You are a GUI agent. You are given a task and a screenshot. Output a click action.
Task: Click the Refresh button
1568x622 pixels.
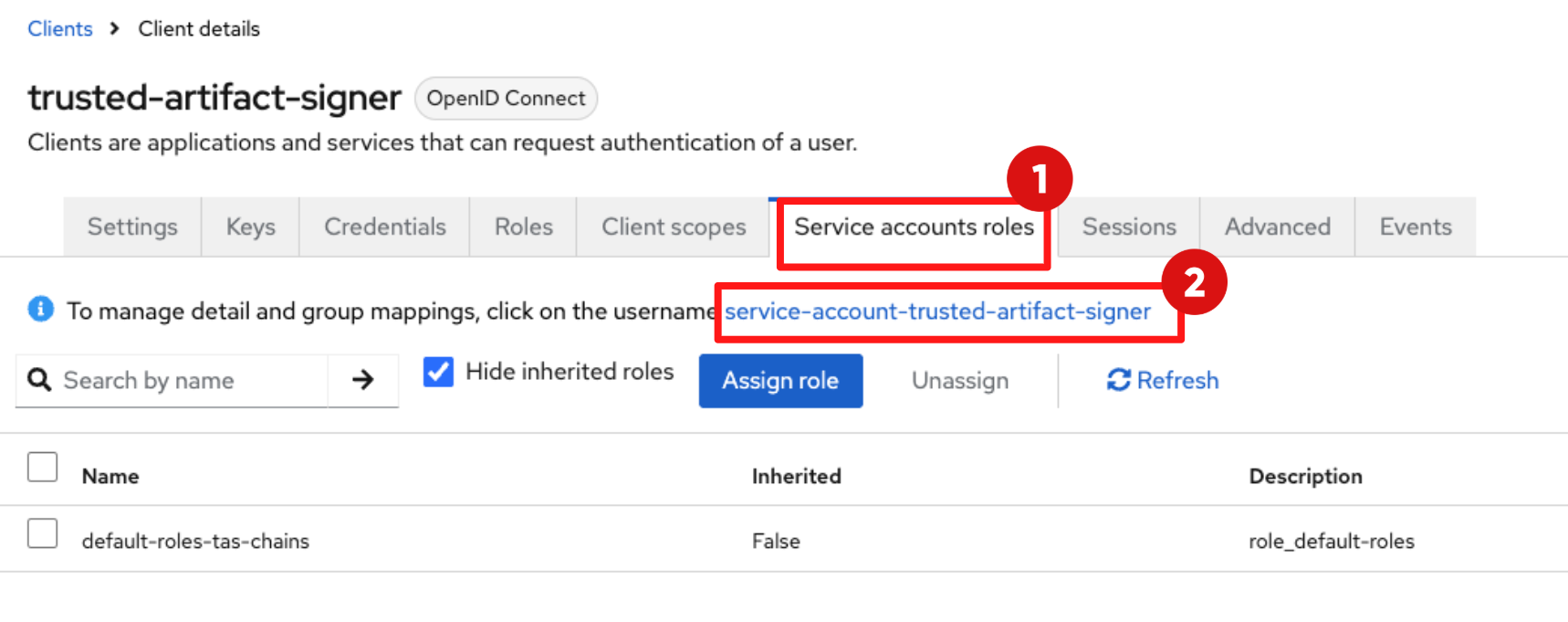[1162, 380]
